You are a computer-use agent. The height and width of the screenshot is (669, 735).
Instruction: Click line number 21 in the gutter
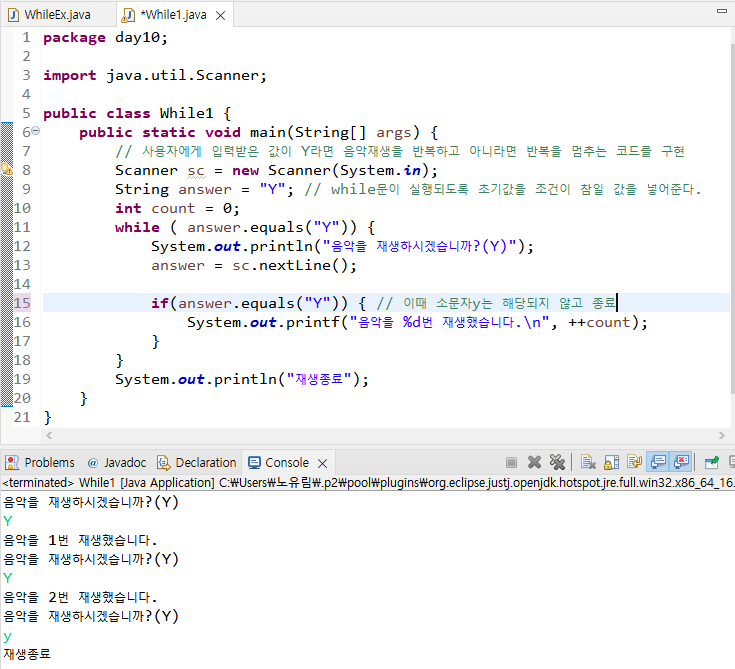point(22,417)
